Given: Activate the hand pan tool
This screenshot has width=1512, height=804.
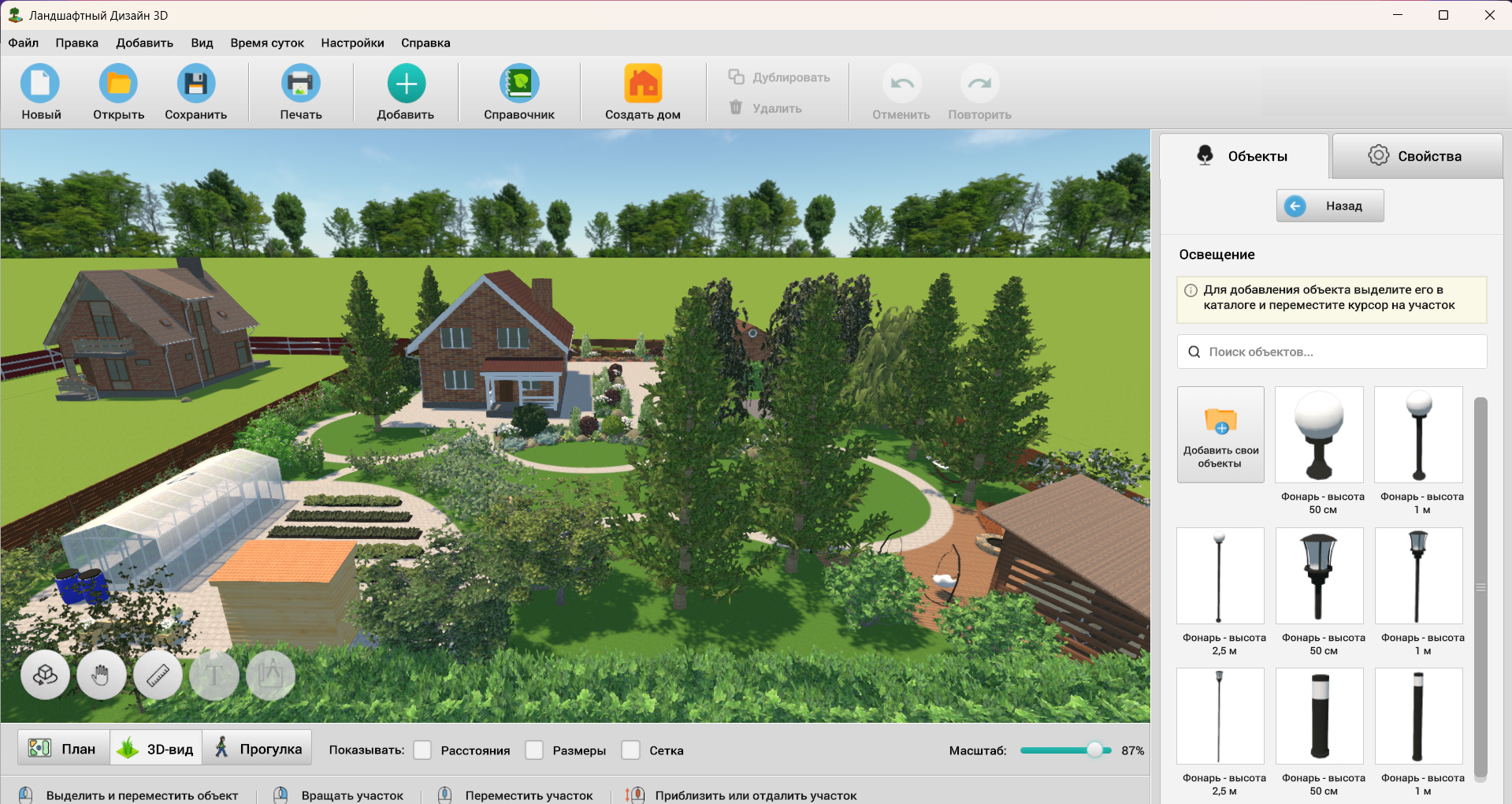Looking at the screenshot, I should [101, 676].
